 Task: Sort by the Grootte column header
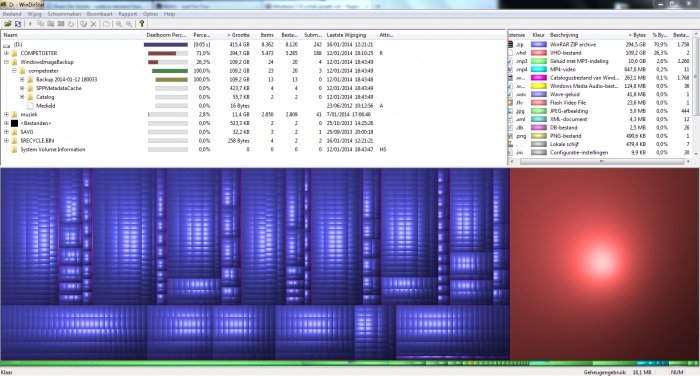pyautogui.click(x=238, y=35)
